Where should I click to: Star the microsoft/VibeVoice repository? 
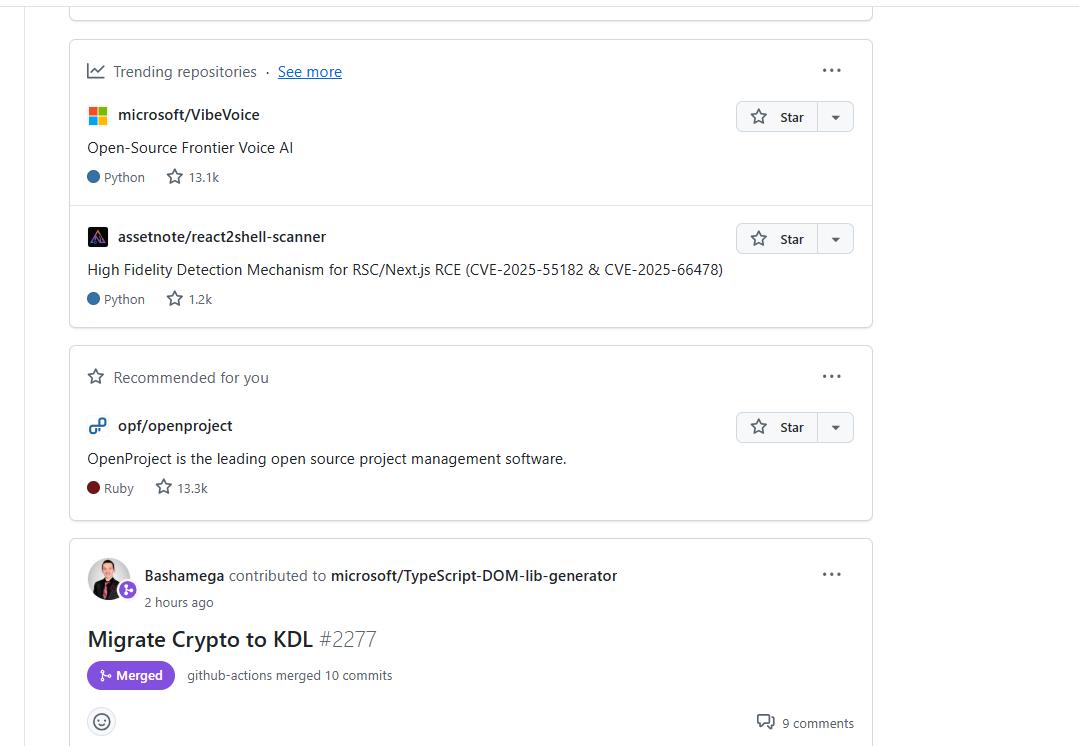click(x=777, y=116)
